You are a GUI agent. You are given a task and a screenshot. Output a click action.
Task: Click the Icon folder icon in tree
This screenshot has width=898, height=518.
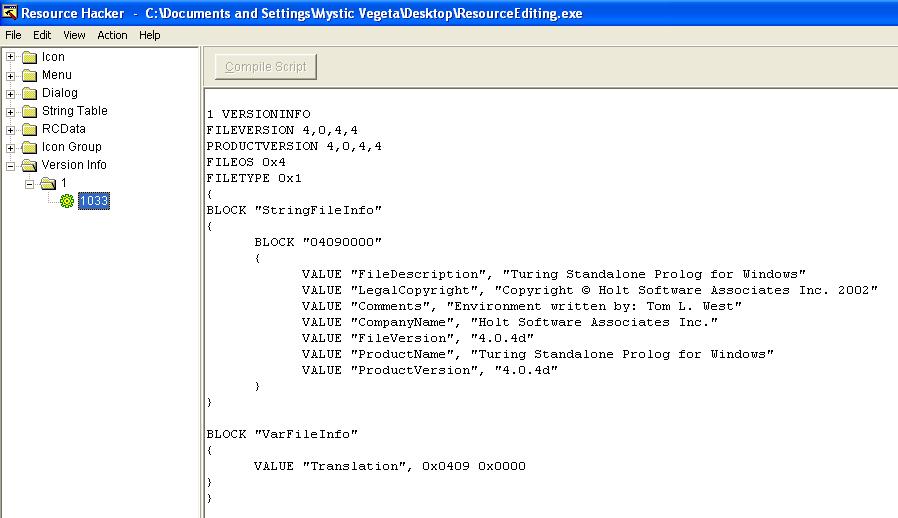(29, 57)
